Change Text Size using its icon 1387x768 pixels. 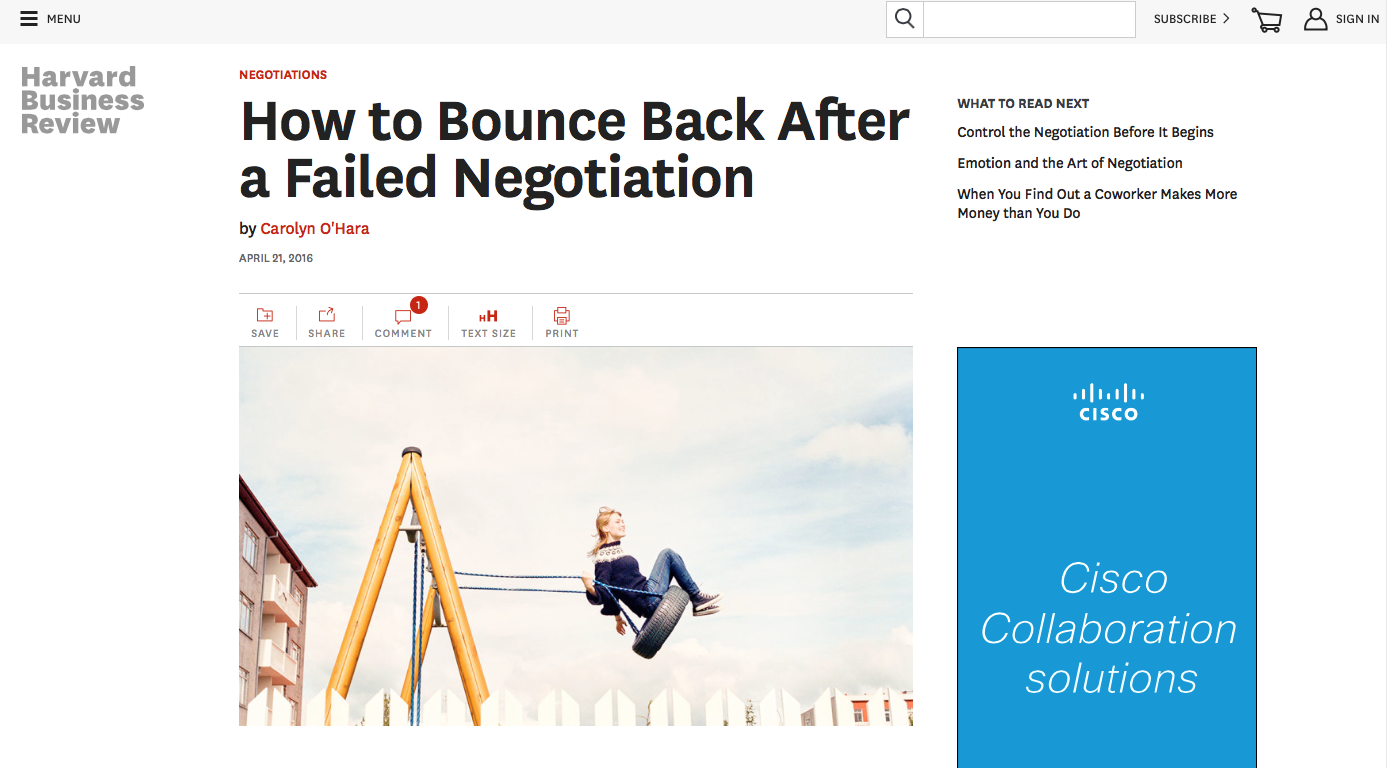(x=488, y=316)
